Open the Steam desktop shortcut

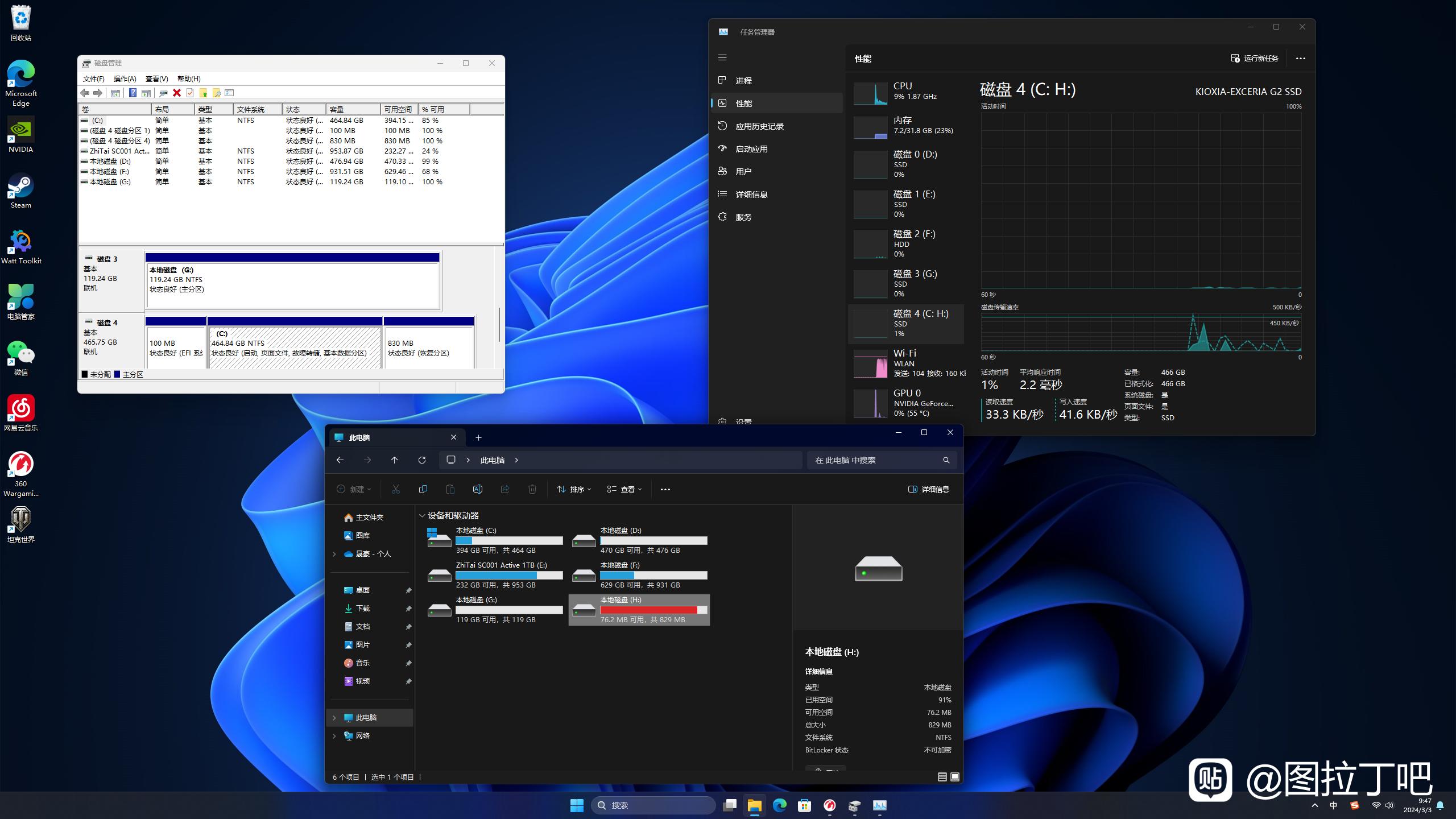(21, 191)
